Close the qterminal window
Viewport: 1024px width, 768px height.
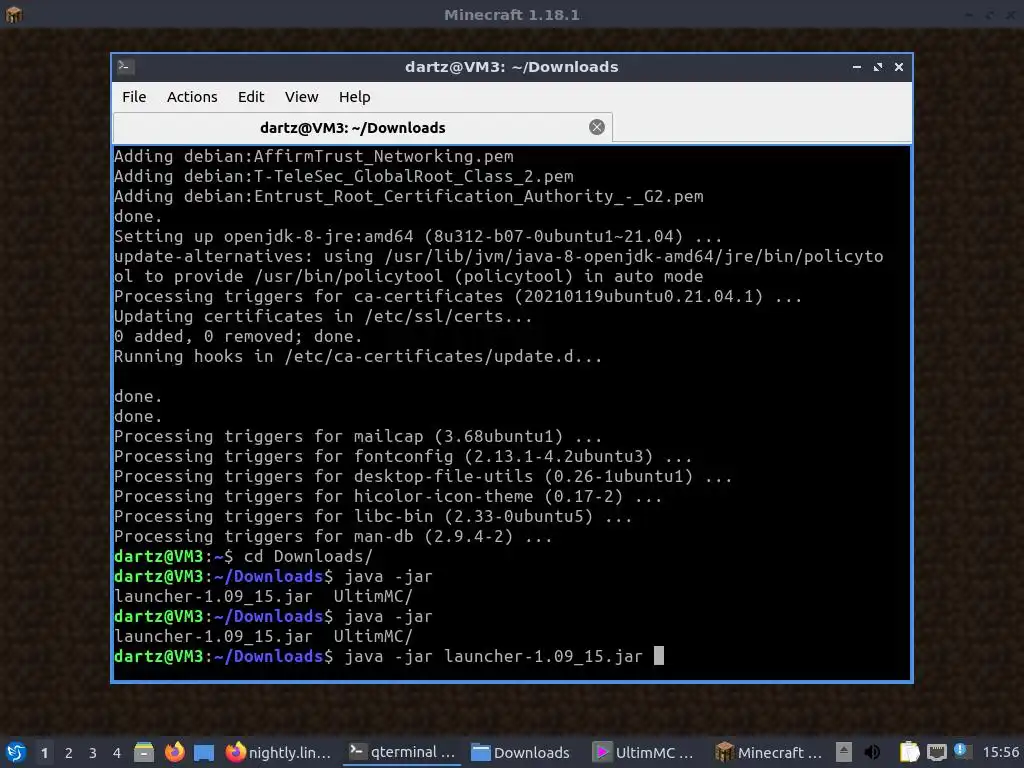pos(899,67)
